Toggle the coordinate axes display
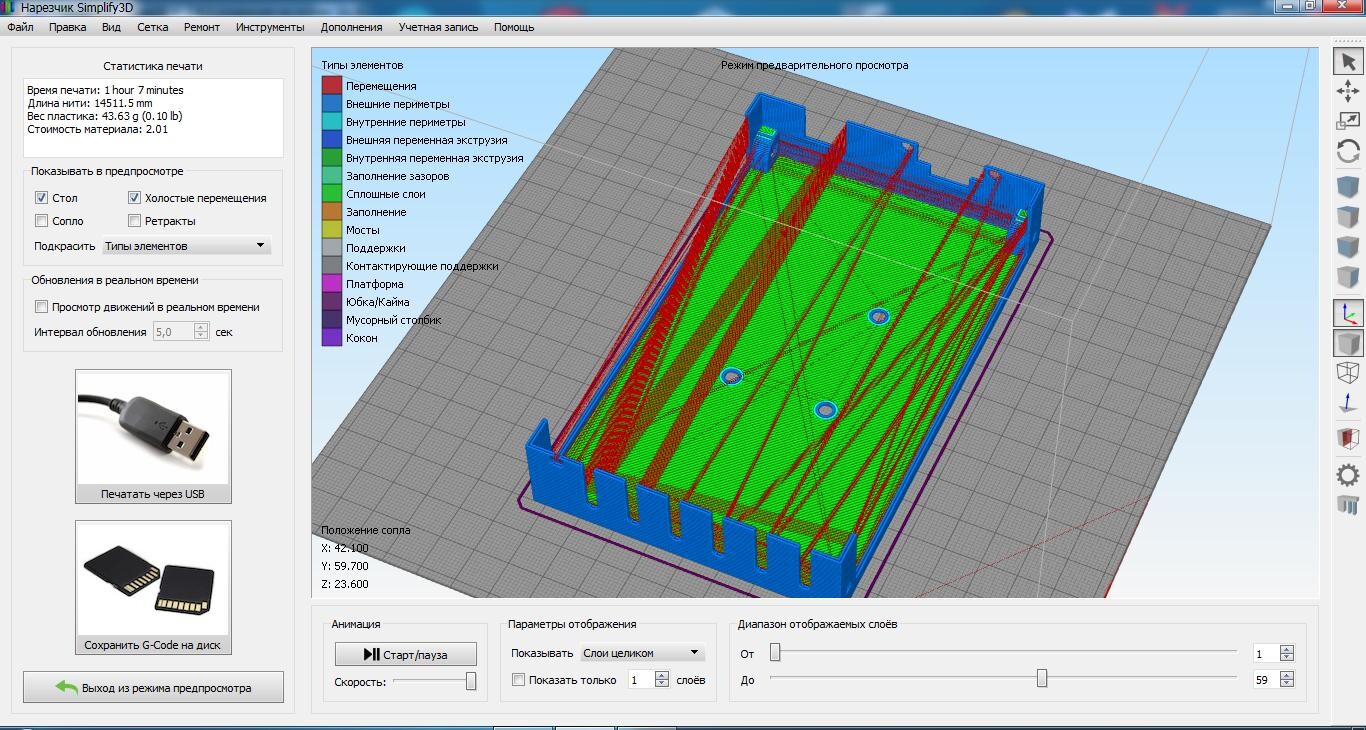The height and width of the screenshot is (730, 1366). point(1348,313)
